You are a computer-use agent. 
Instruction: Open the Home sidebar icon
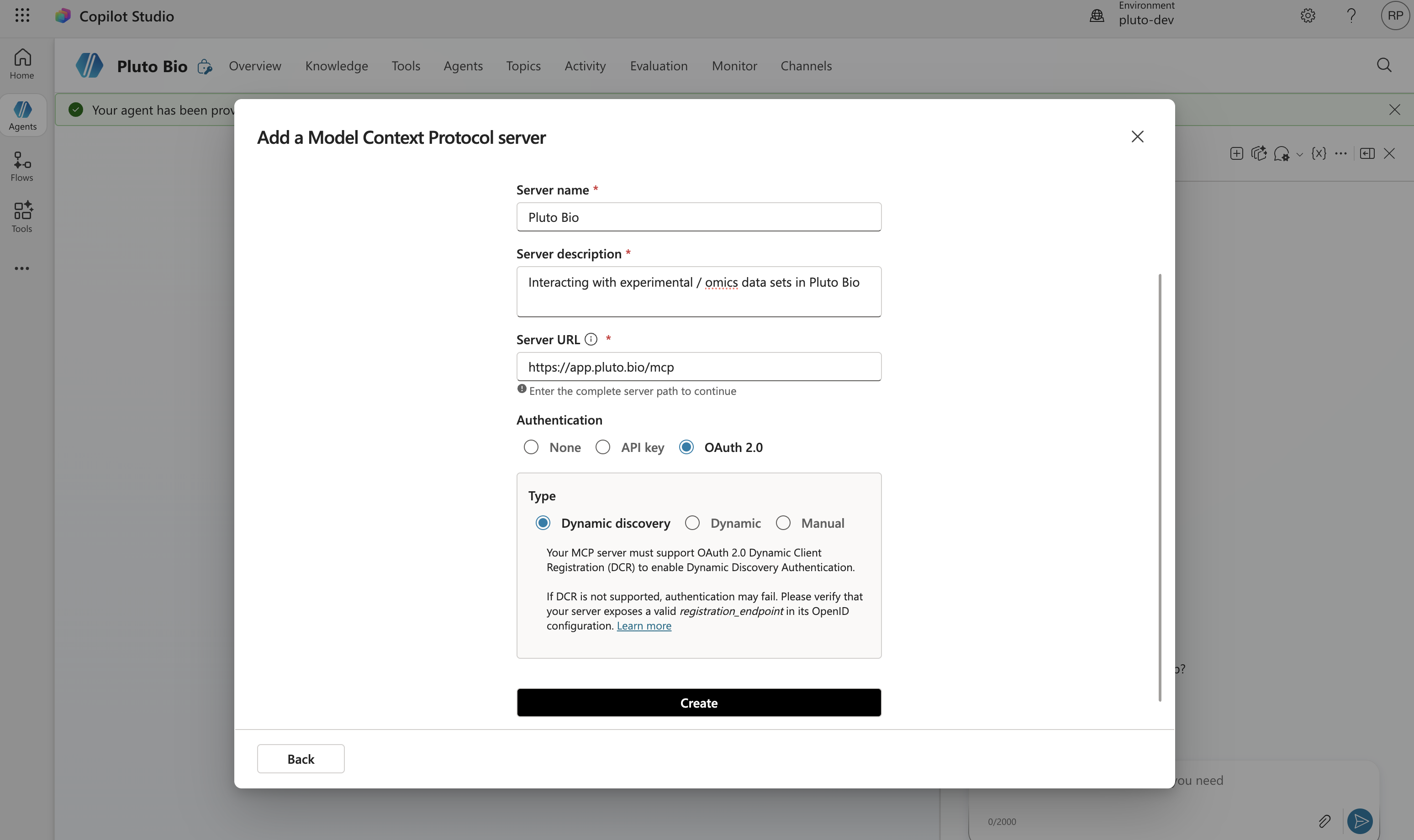click(x=22, y=63)
